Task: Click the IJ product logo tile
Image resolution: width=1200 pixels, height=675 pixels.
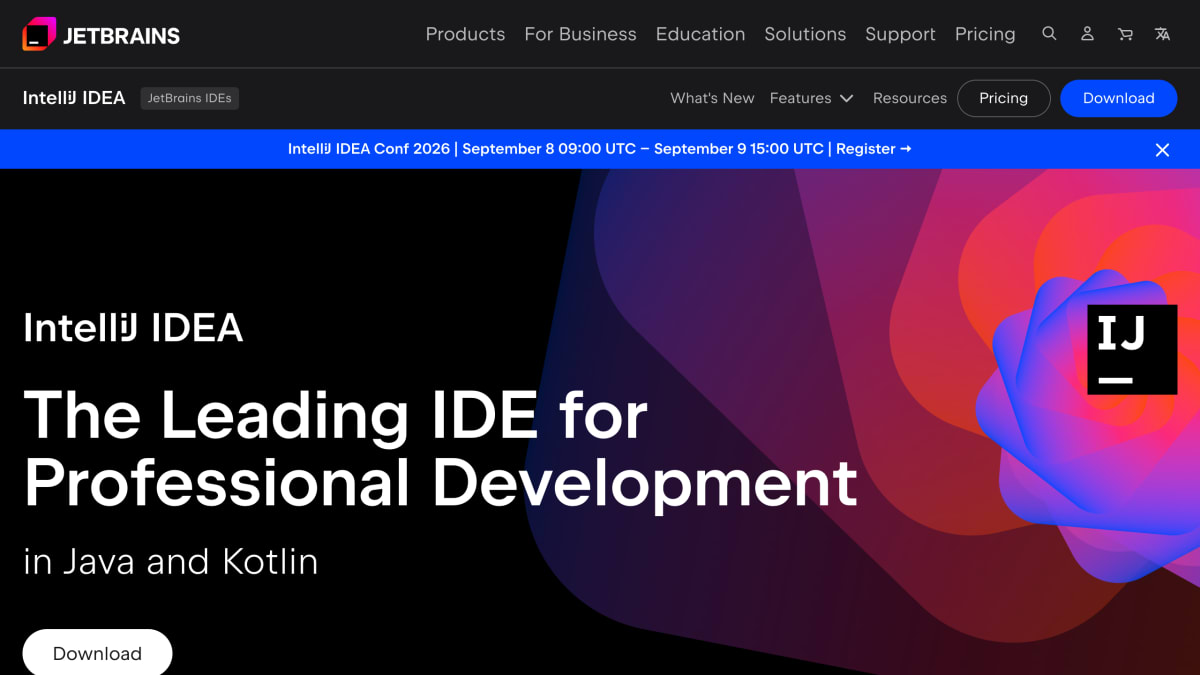Action: [1132, 350]
